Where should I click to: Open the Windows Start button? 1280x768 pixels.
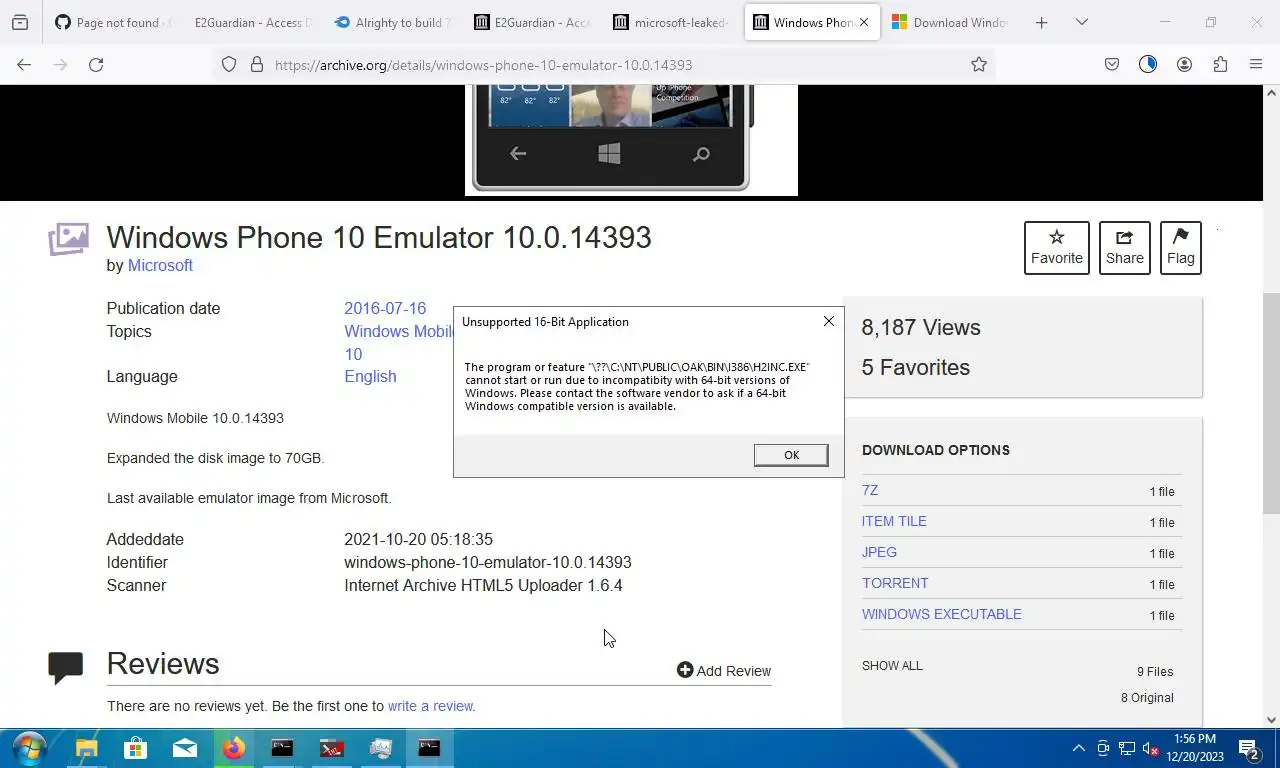[30, 748]
